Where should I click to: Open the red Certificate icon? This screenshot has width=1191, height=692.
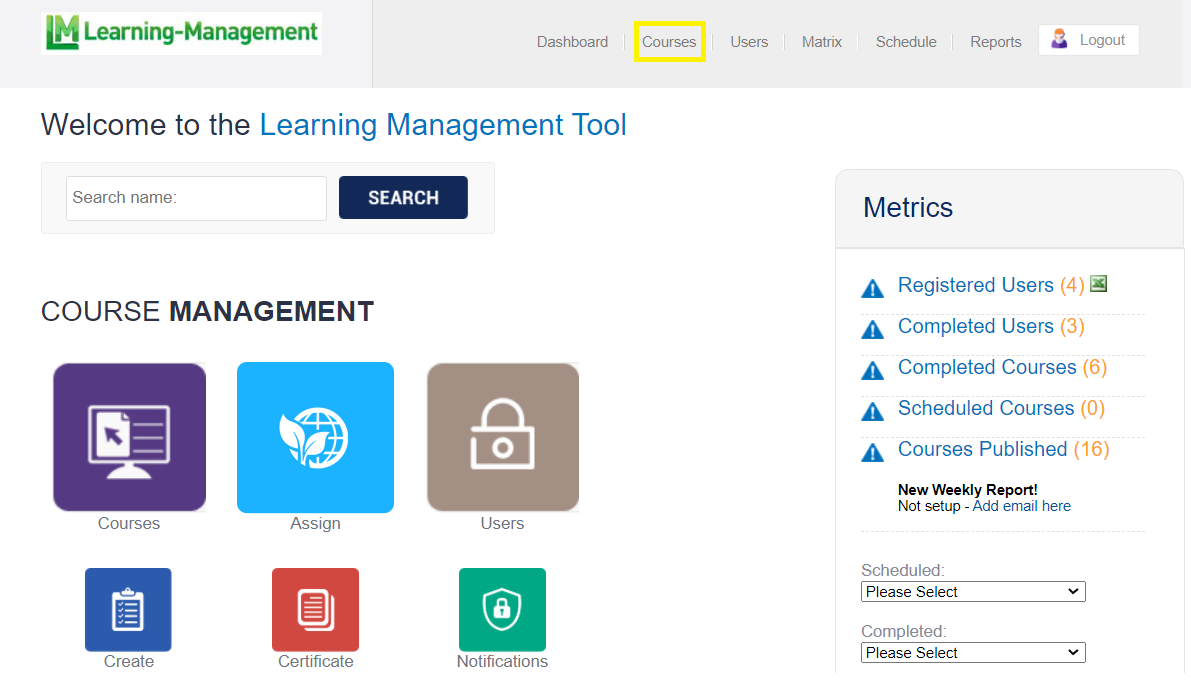coord(315,609)
